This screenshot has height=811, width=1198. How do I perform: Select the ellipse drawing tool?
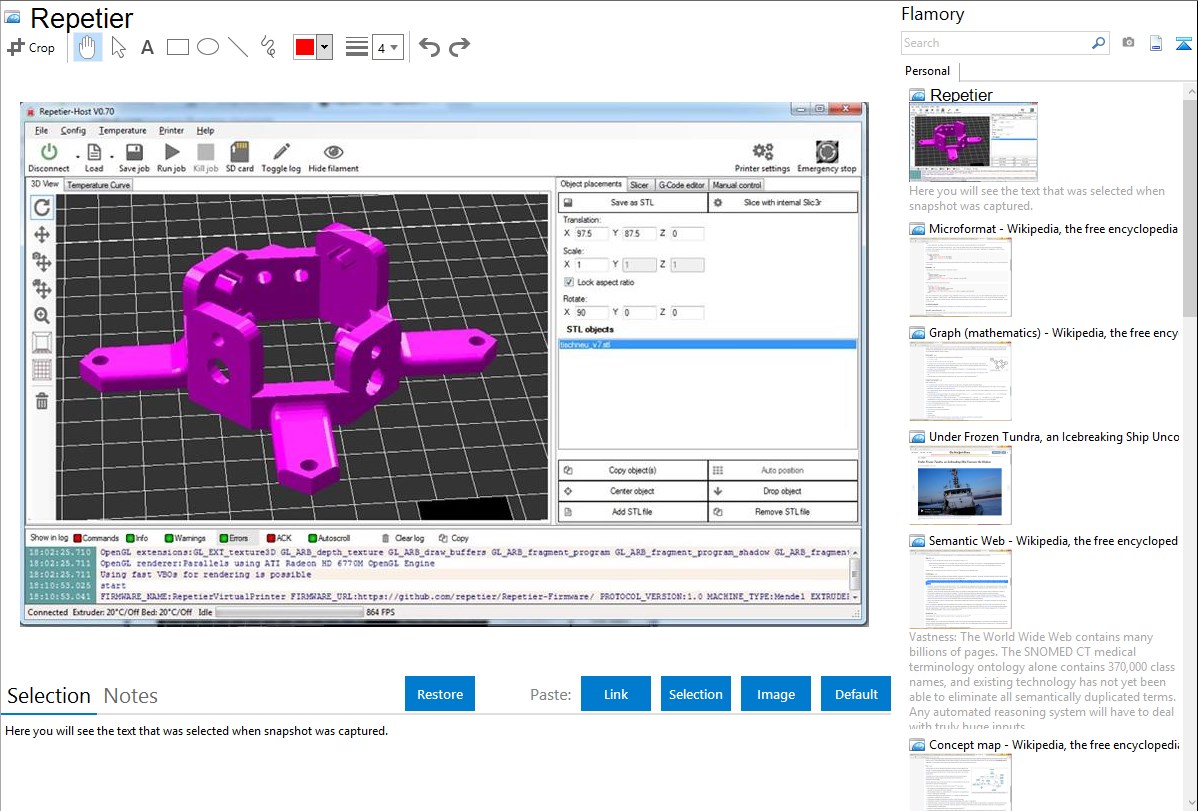(208, 47)
